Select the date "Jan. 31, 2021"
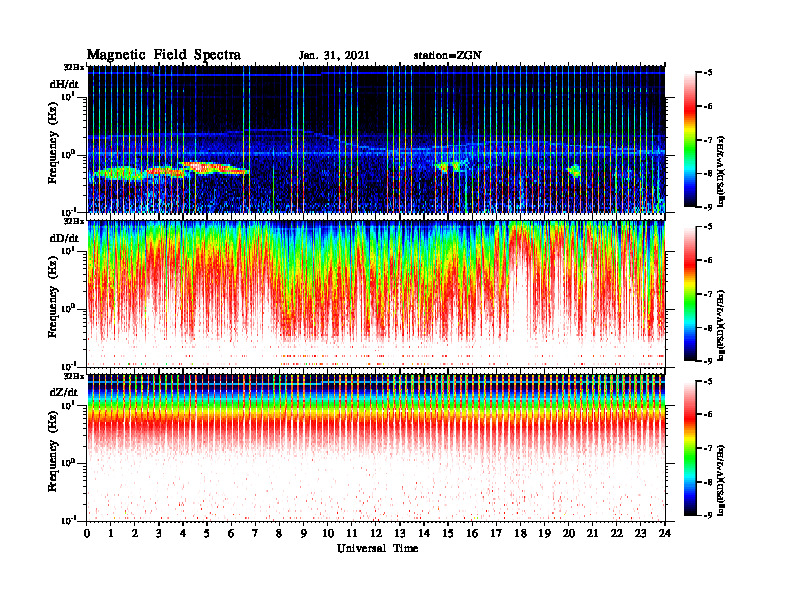792x612 pixels. point(334,56)
